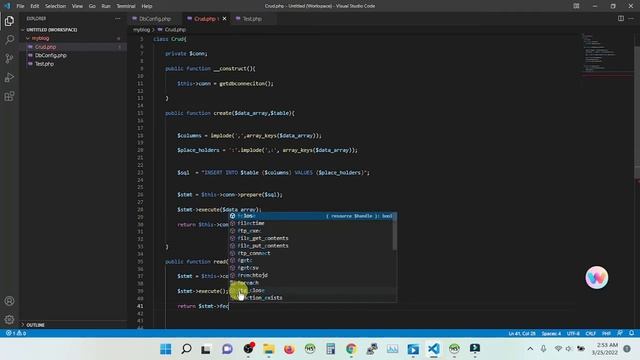Click the volume icon in system tray
The image size is (640, 360).
[569, 349]
